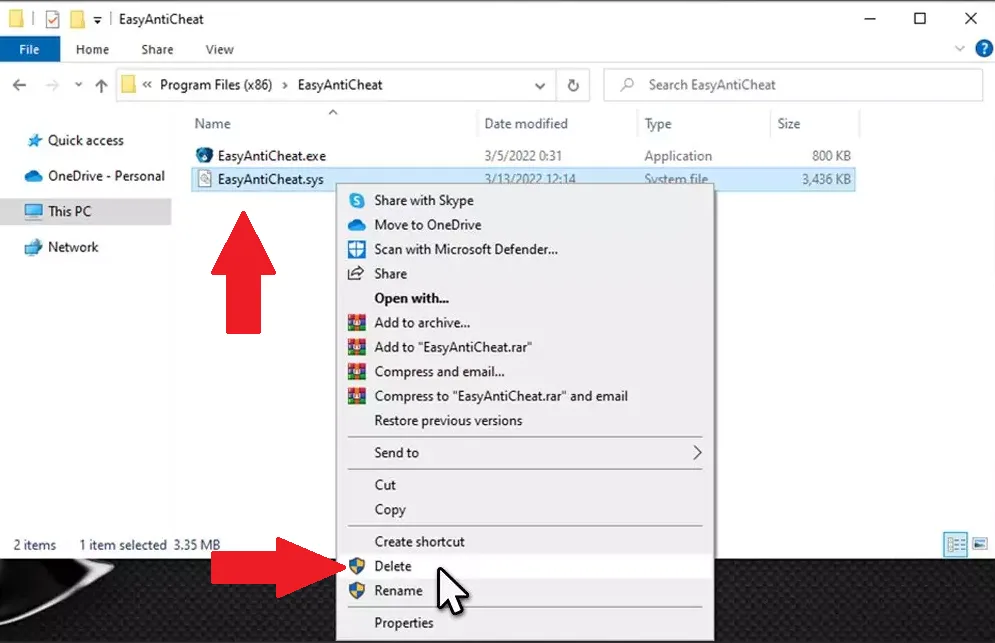Open the Send to submenu
Image resolution: width=995 pixels, height=643 pixels.
(x=525, y=453)
